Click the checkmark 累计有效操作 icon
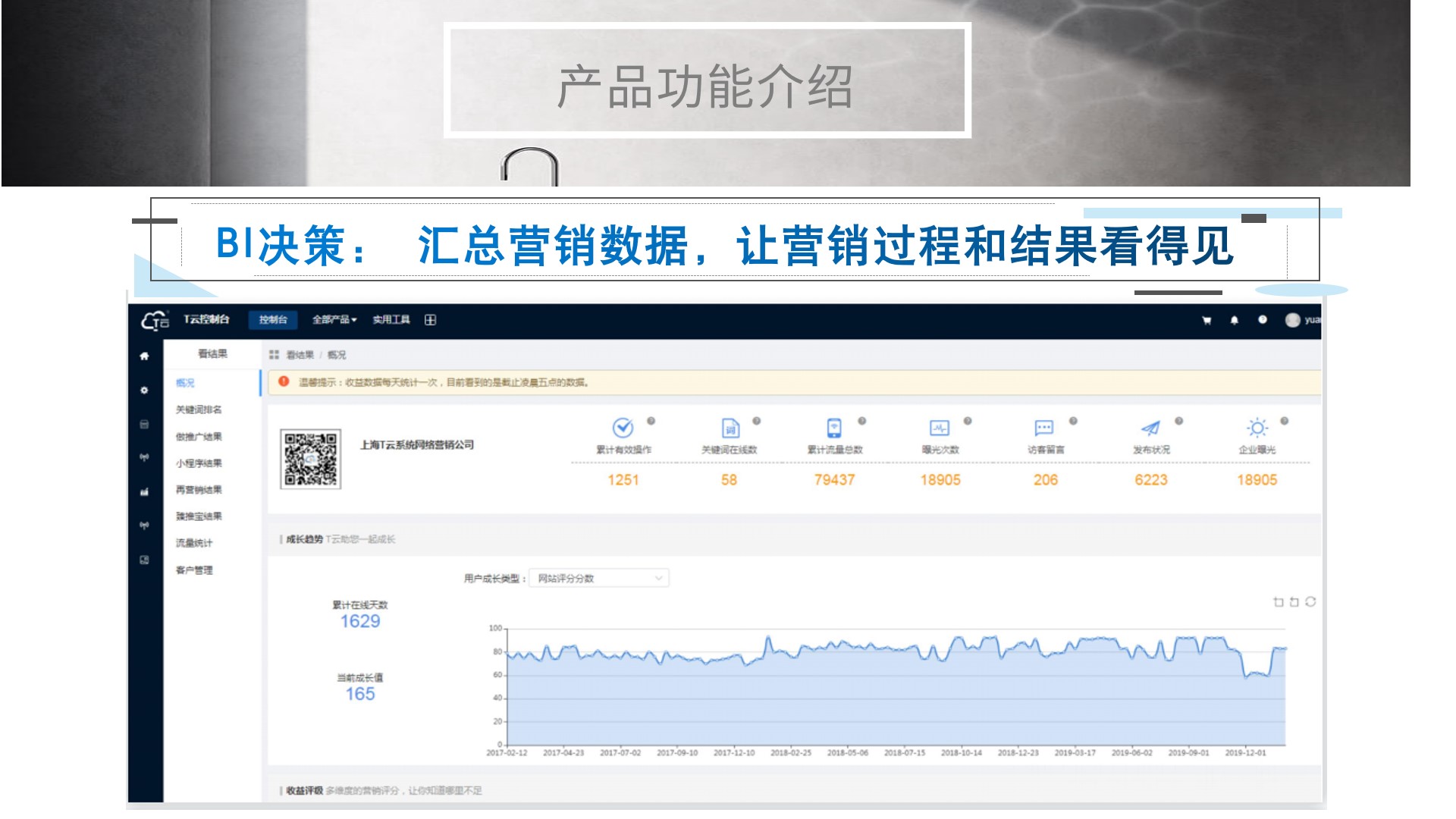Image resolution: width=1456 pixels, height=819 pixels. pos(623,428)
